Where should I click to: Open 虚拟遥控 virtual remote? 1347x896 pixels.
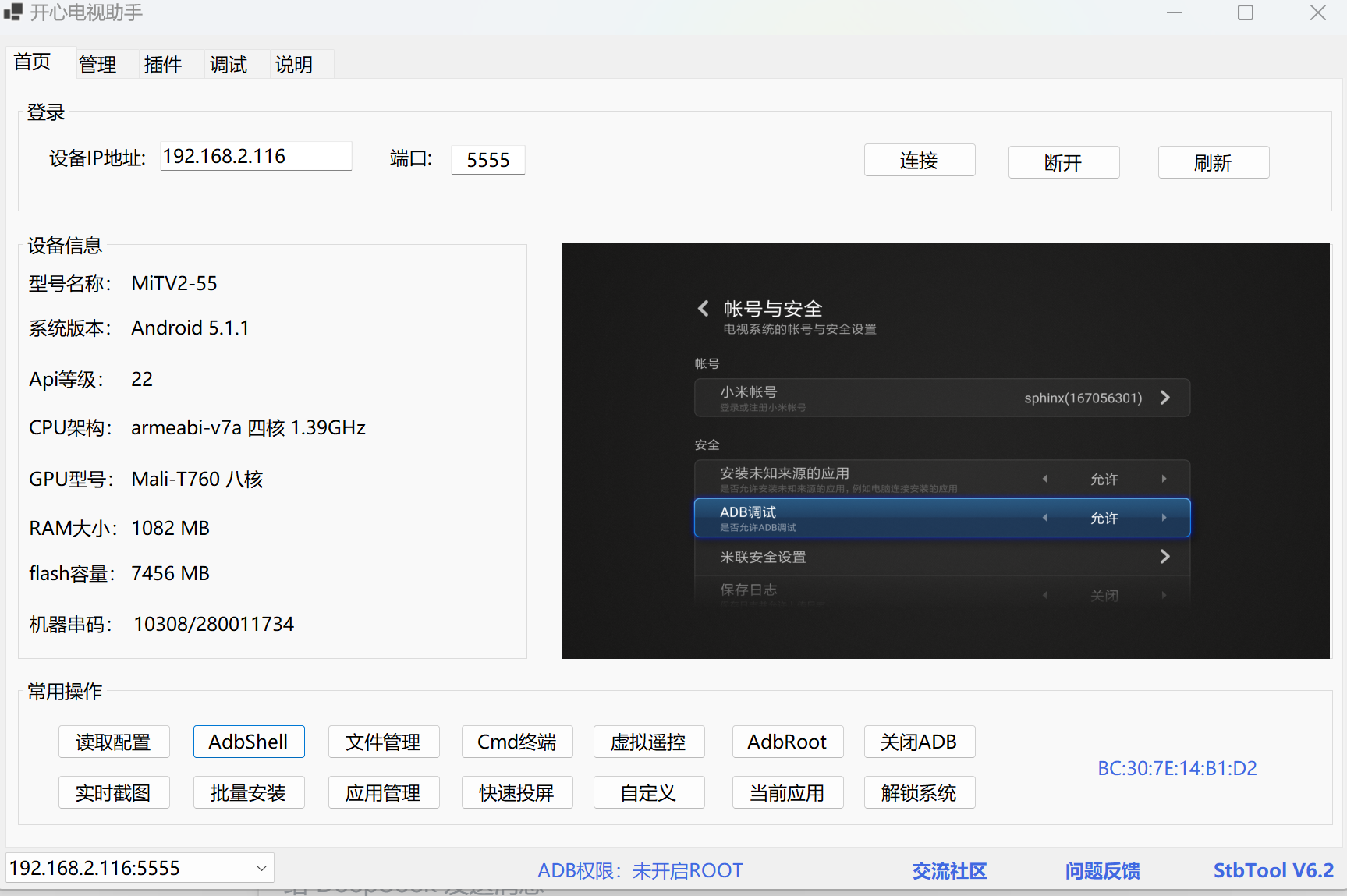pyautogui.click(x=649, y=742)
